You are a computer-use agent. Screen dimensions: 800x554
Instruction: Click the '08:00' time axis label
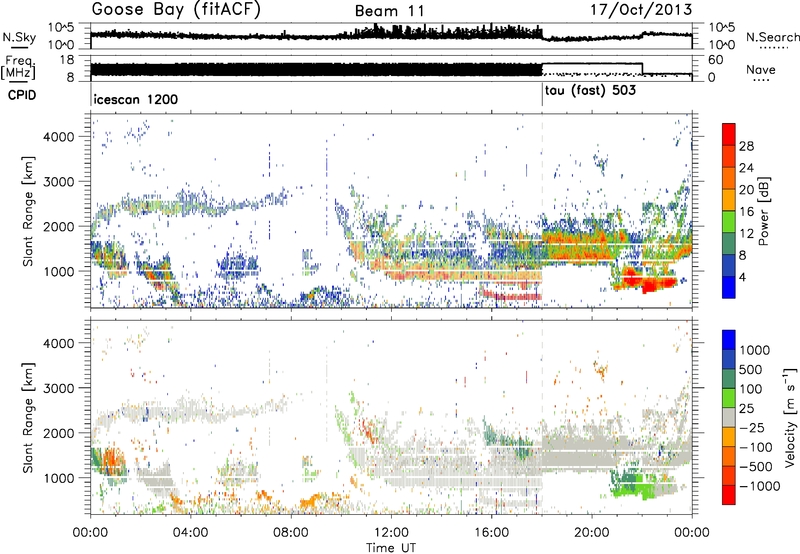point(291,533)
